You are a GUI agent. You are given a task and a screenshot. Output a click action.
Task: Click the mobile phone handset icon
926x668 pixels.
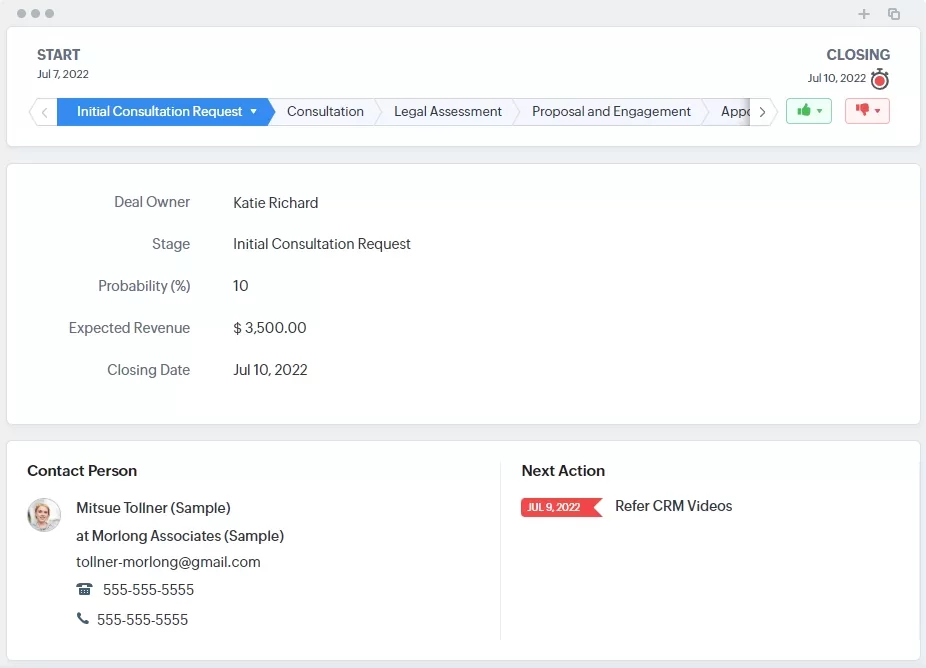pyautogui.click(x=83, y=619)
